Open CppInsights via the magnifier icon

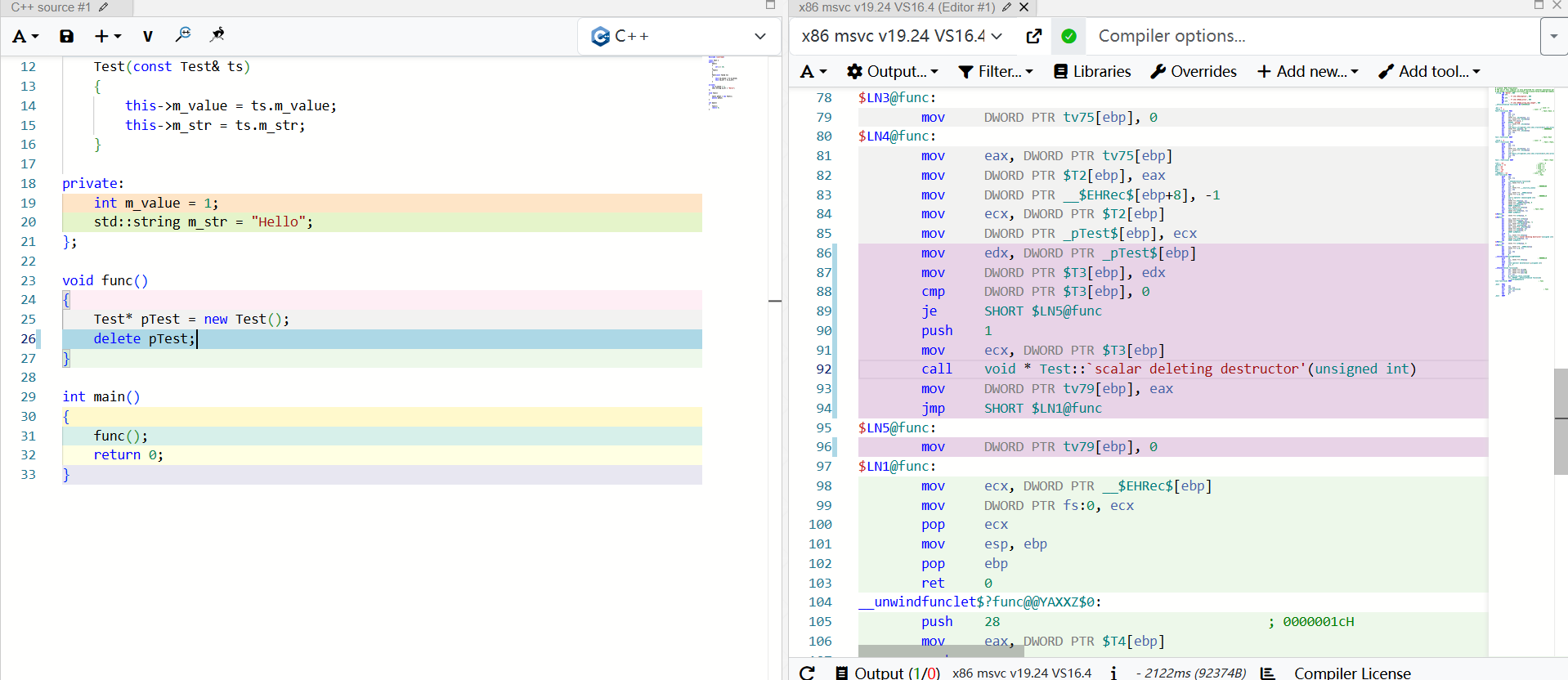(183, 35)
